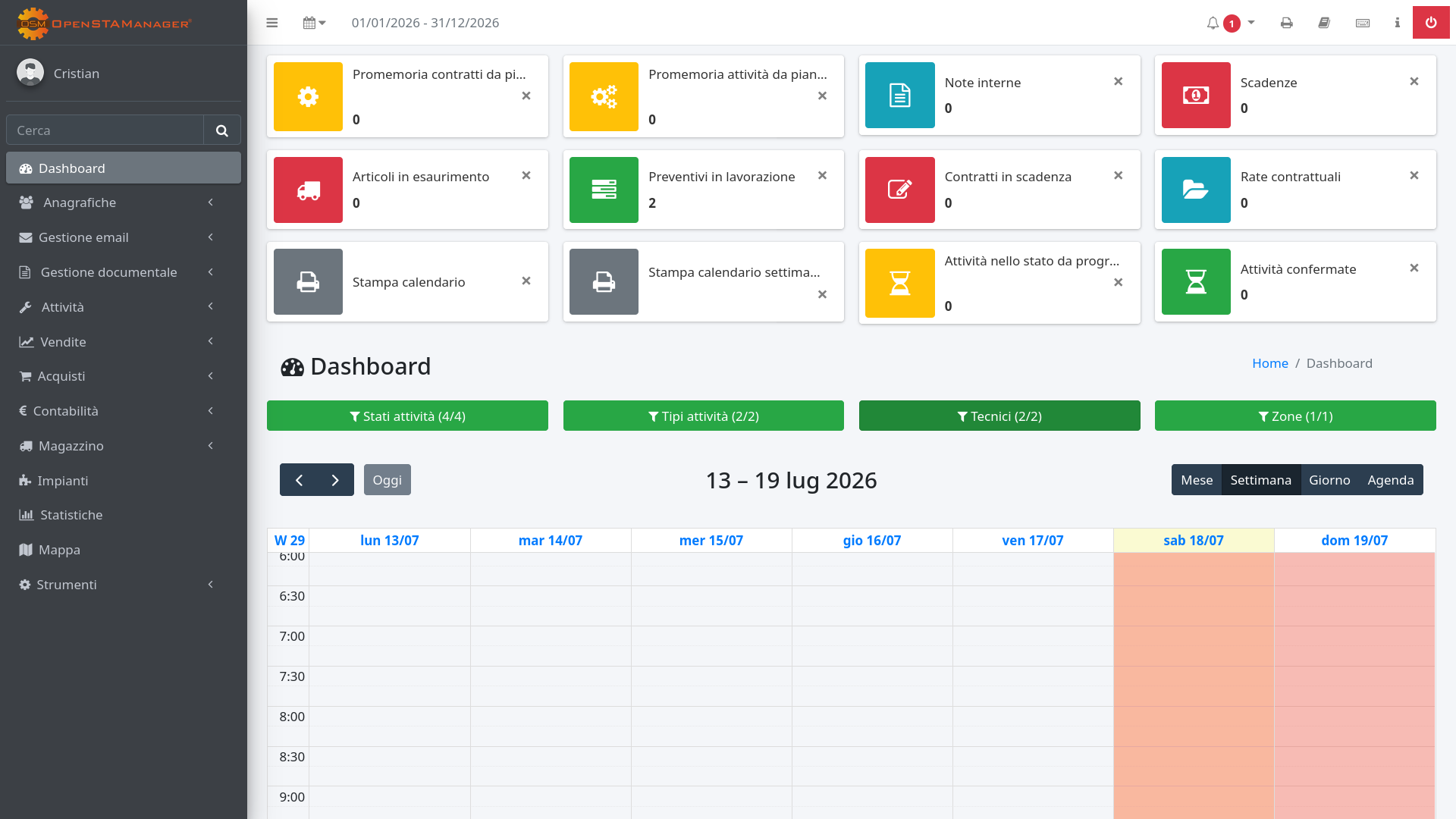Open the info icon in top bar
Viewport: 1456px width, 819px height.
(x=1397, y=23)
